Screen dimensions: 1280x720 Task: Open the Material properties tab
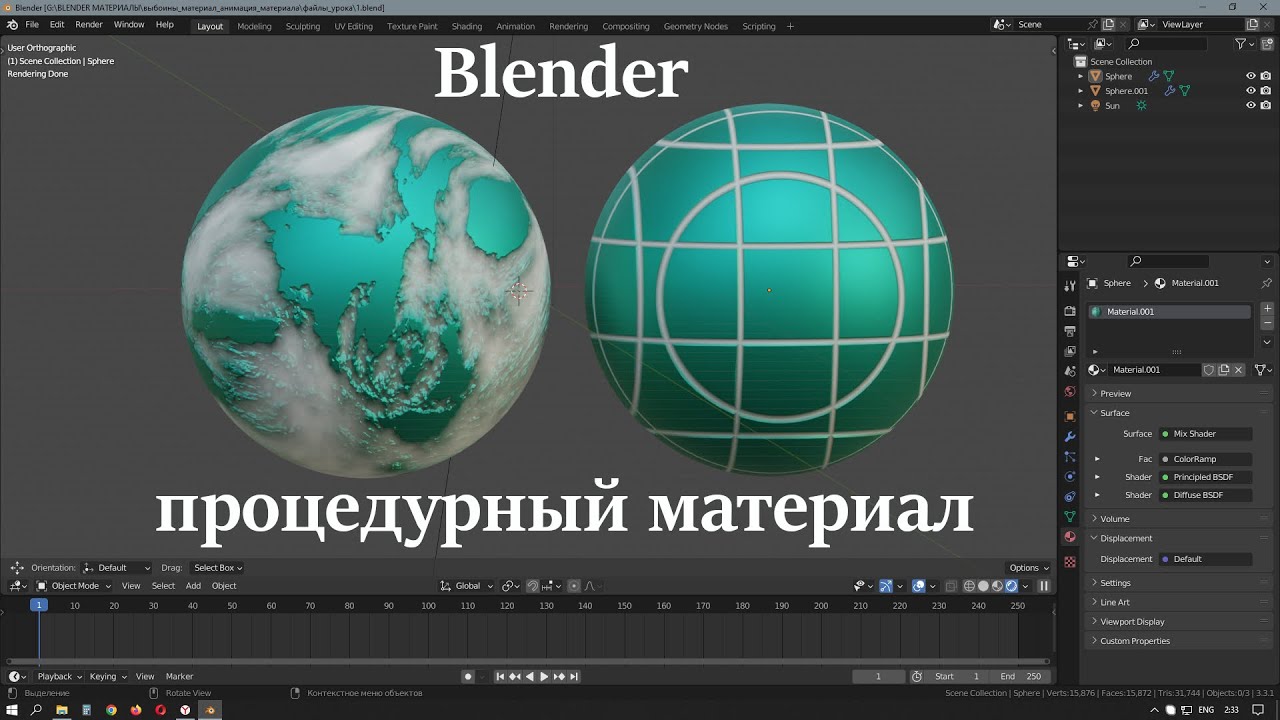[1070, 537]
